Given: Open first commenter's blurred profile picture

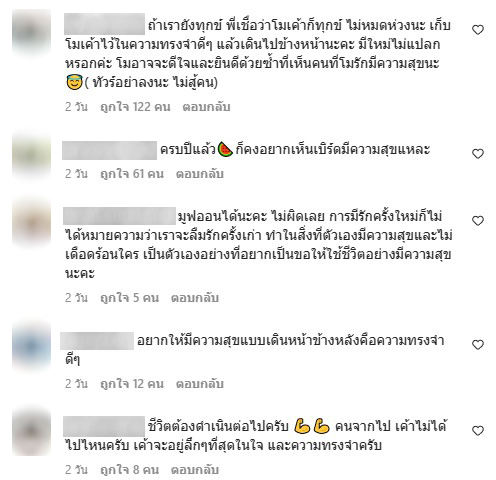Looking at the screenshot, I should click(x=32, y=31).
